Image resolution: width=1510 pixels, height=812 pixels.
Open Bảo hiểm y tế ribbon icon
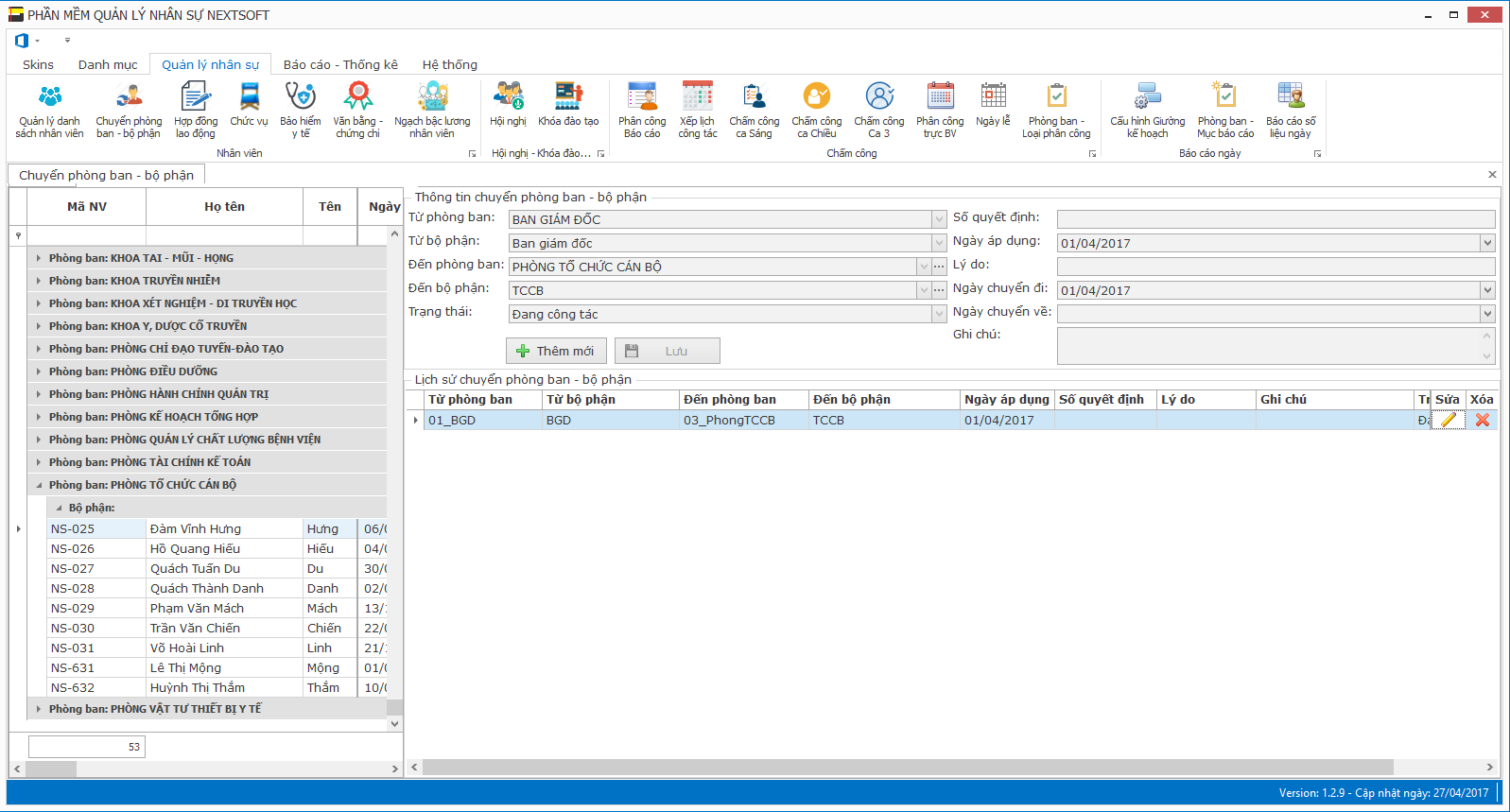(300, 110)
